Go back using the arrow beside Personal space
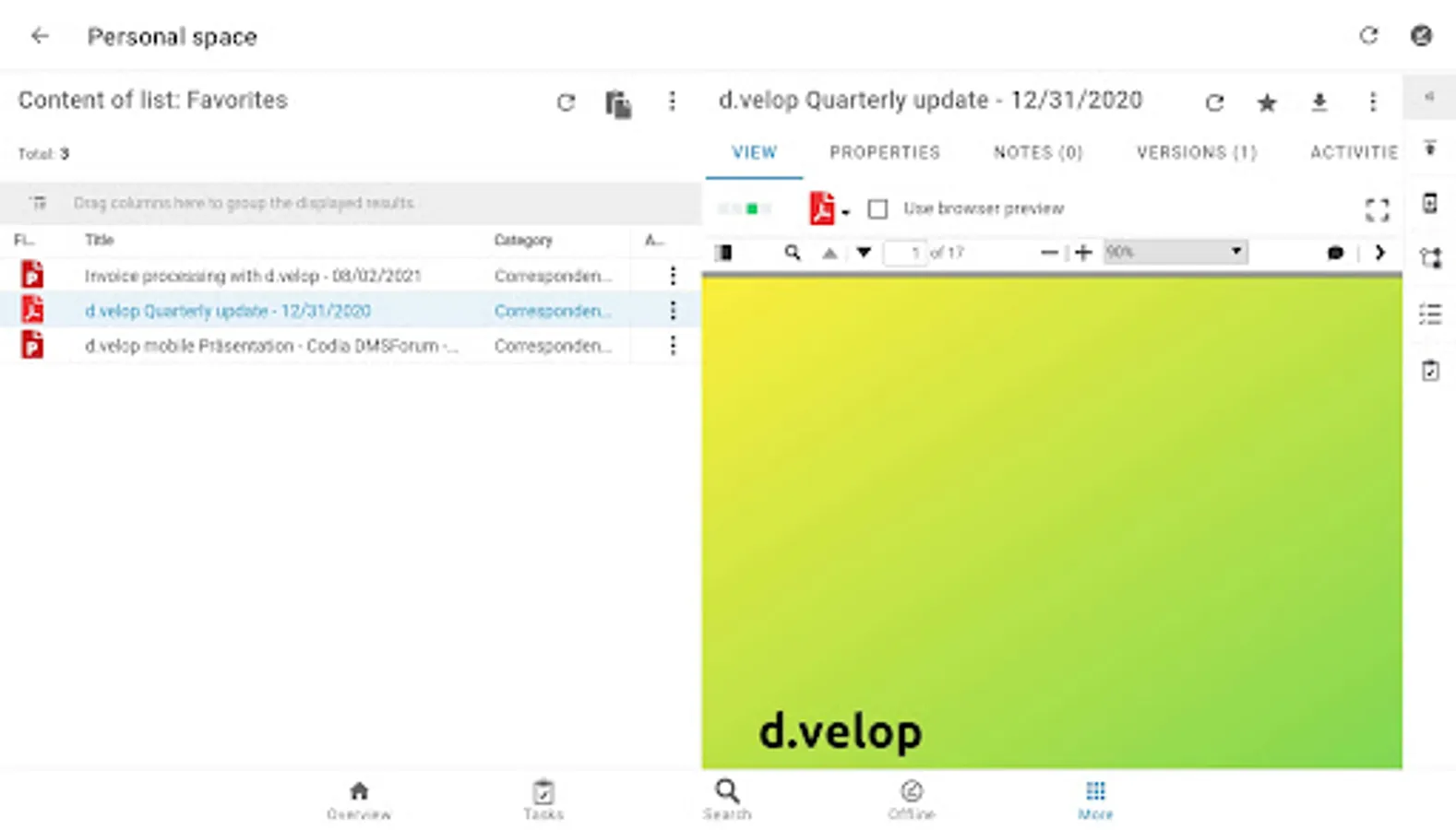Image resolution: width=1456 pixels, height=830 pixels. pos(40,36)
